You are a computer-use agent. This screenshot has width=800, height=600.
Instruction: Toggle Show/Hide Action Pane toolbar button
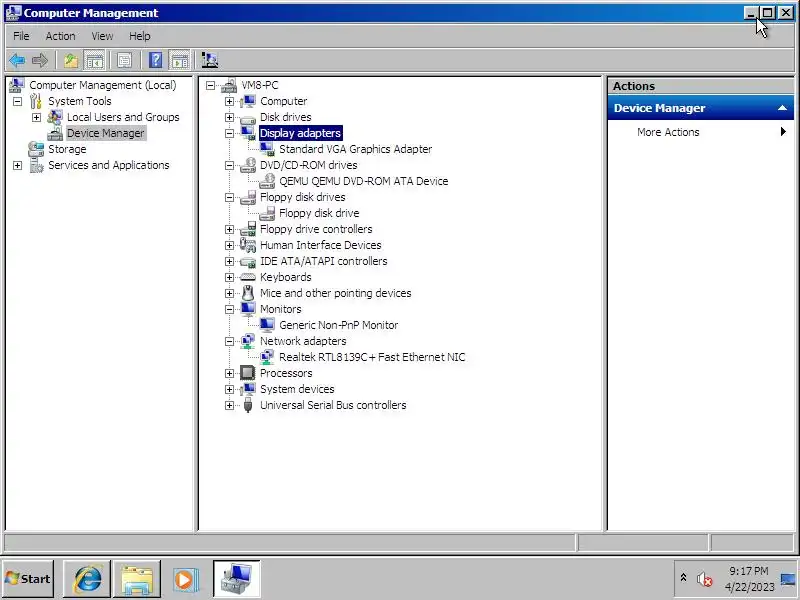[180, 60]
